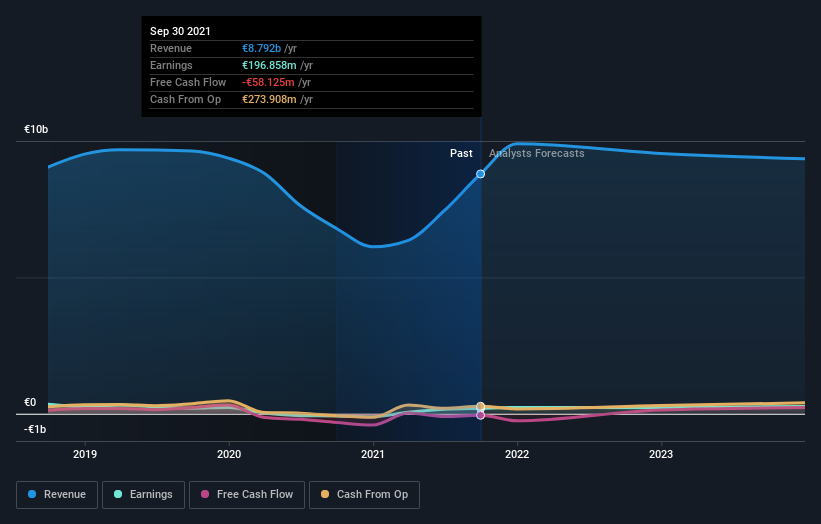Click the €8.792b revenue value
821x524 pixels.
click(261, 48)
